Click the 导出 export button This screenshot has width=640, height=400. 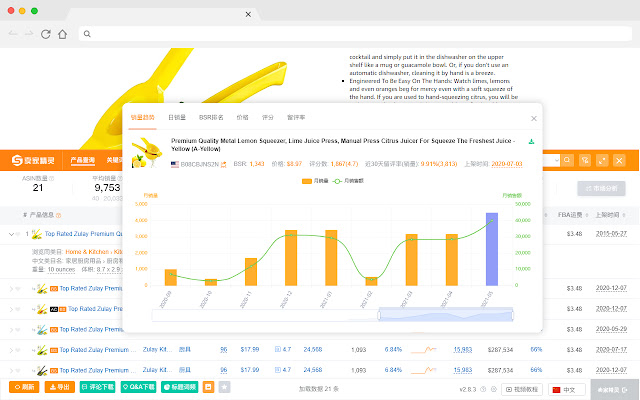[x=60, y=387]
